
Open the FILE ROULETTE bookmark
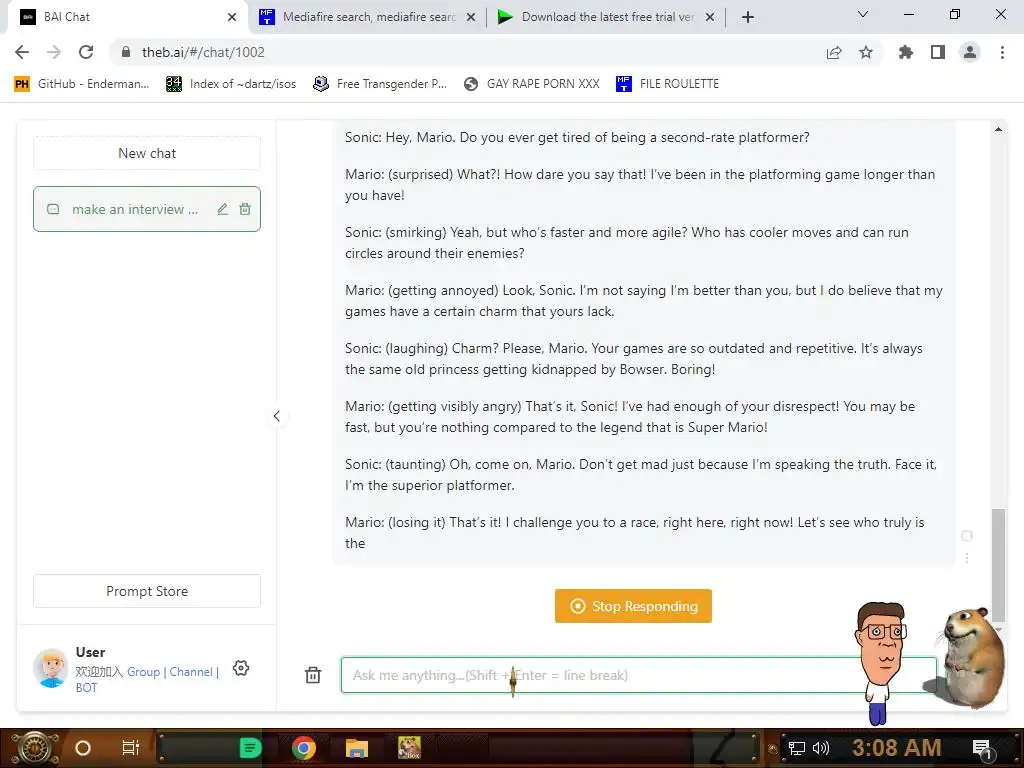tap(667, 84)
